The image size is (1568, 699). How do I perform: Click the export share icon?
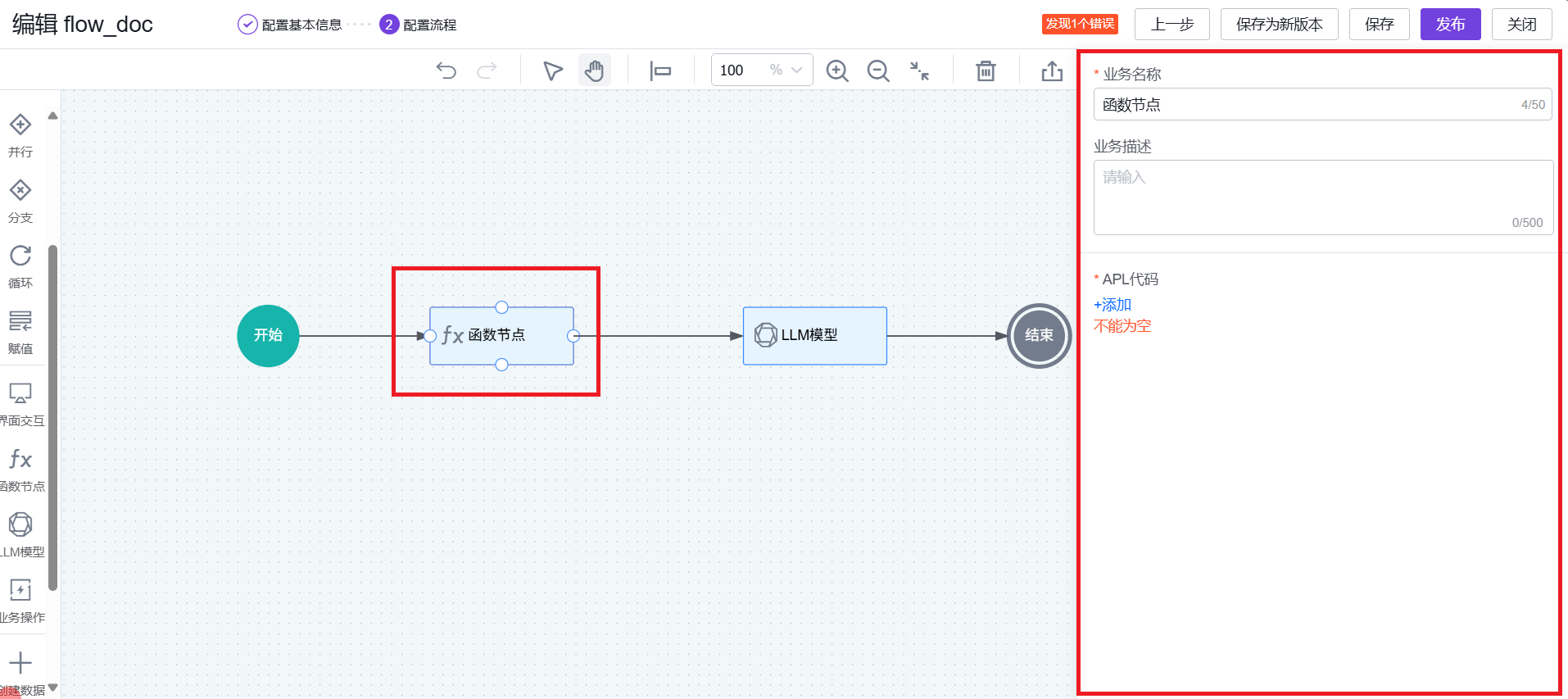(1052, 70)
